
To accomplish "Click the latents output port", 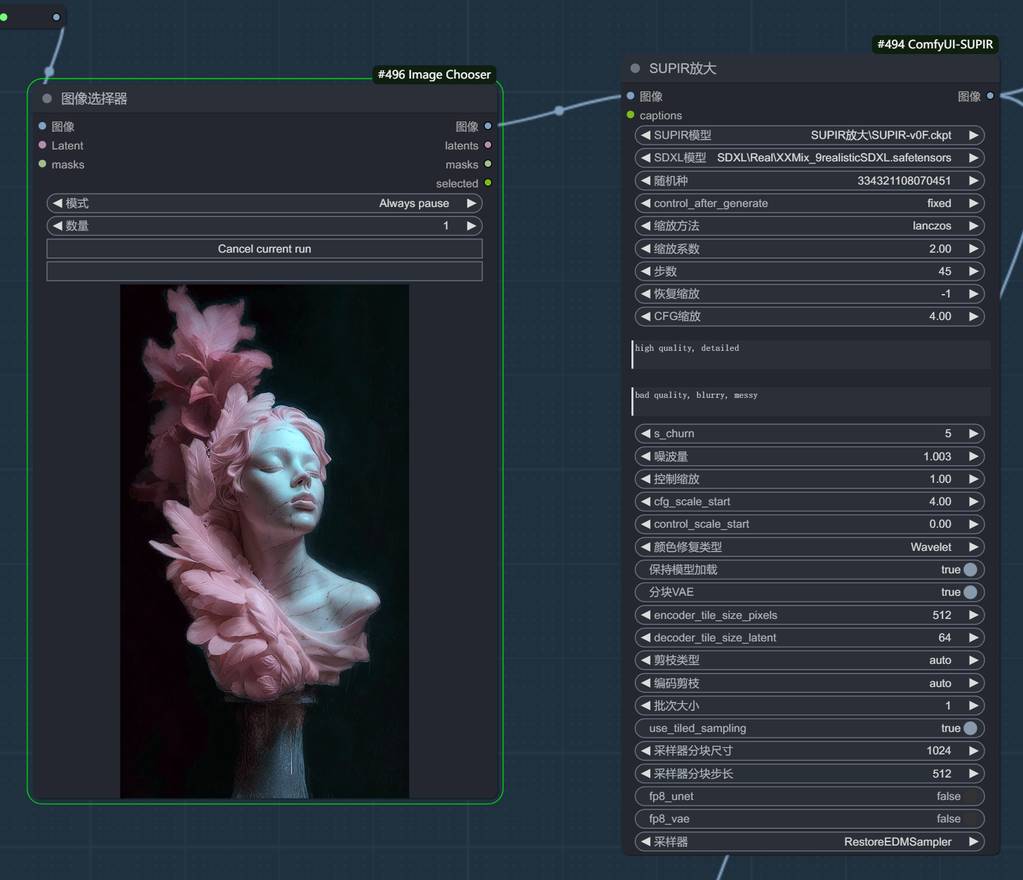I will (x=488, y=145).
